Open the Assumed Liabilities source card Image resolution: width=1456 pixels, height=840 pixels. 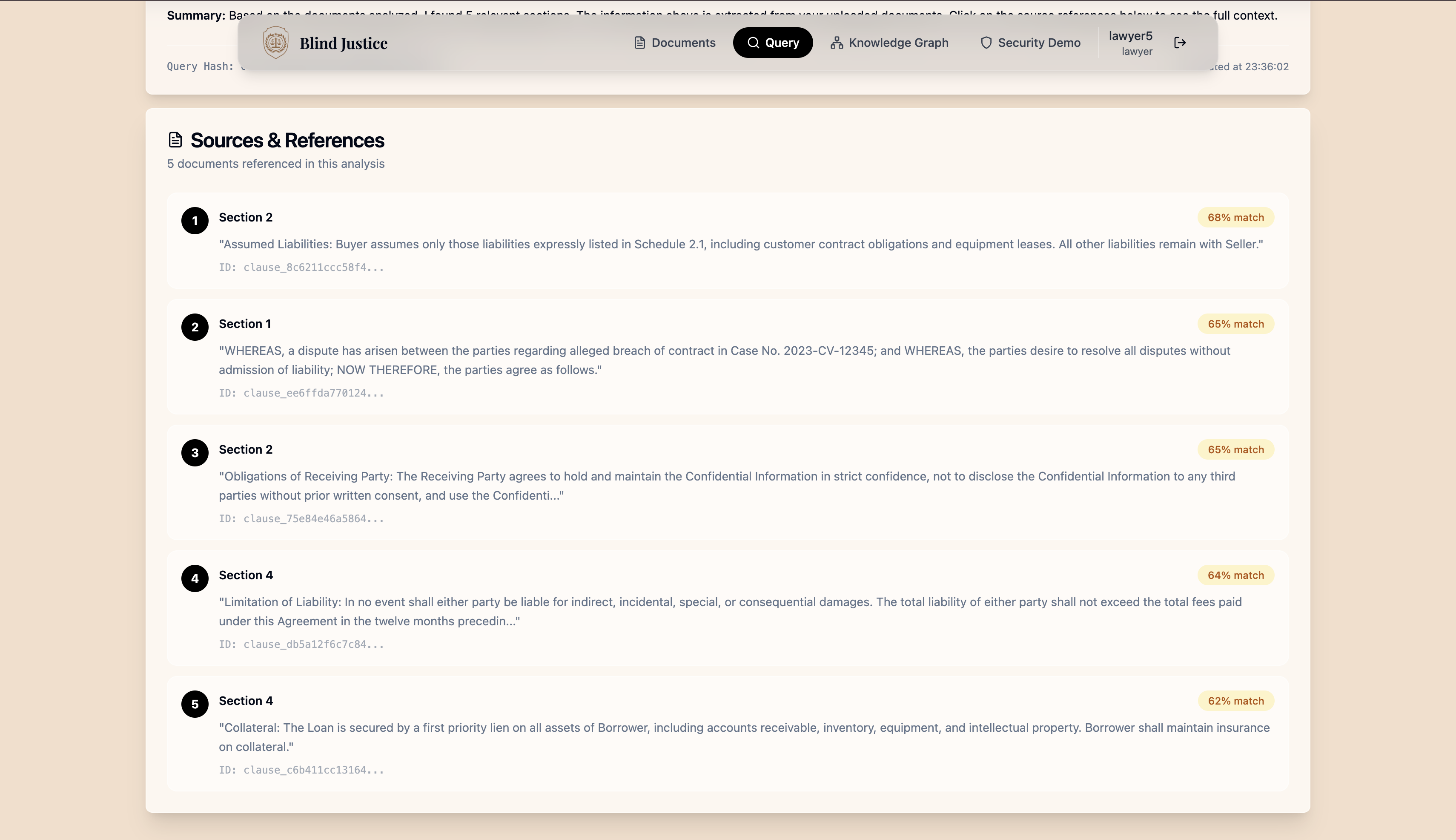pyautogui.click(x=740, y=244)
